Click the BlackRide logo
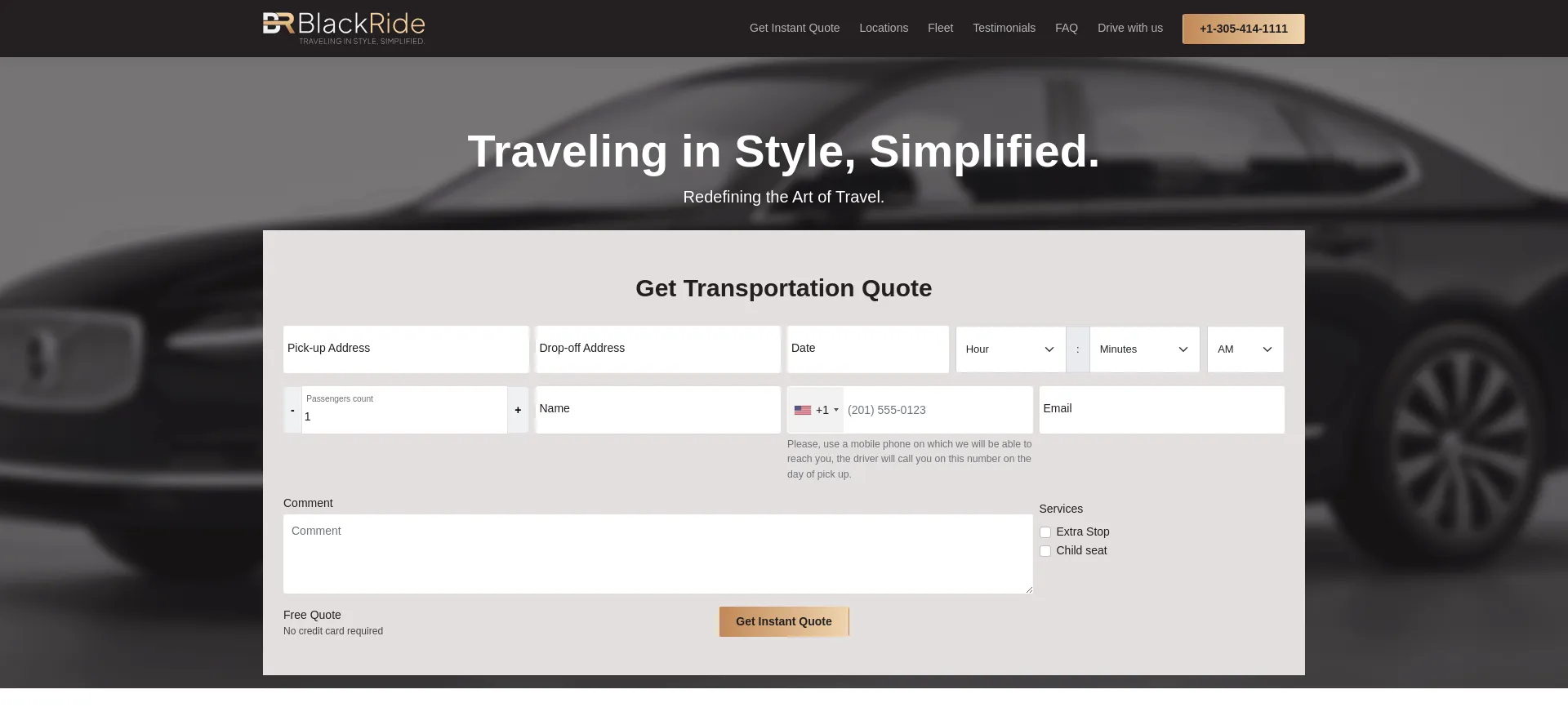 (x=344, y=28)
